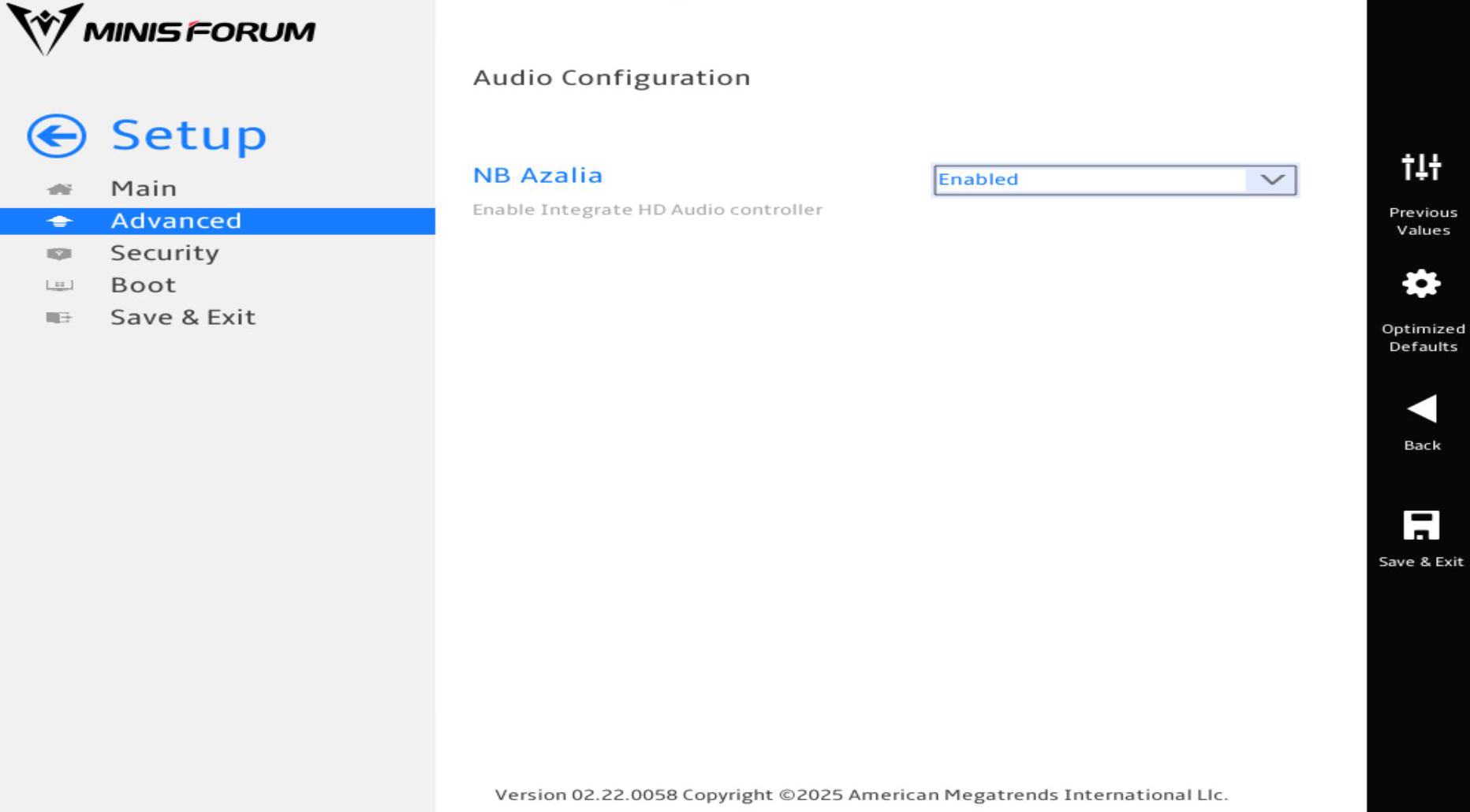This screenshot has width=1470, height=812.
Task: Click the Back triangle icon
Action: pyautogui.click(x=1421, y=408)
